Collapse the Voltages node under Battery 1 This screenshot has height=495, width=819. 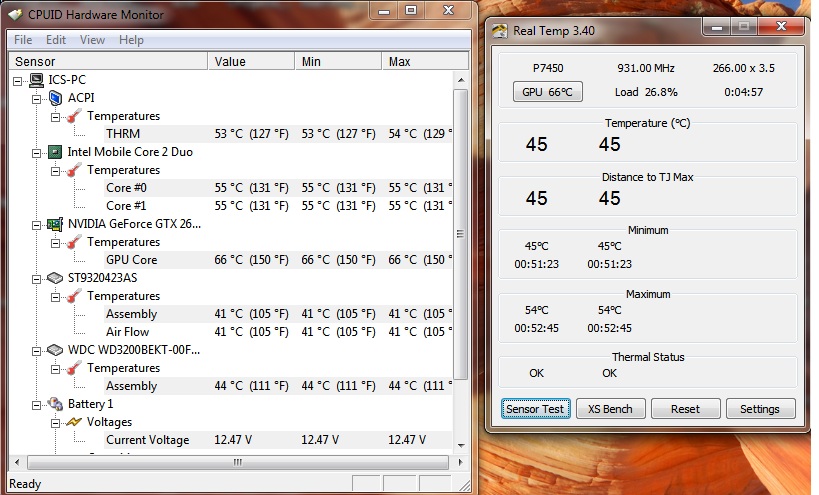(55, 423)
